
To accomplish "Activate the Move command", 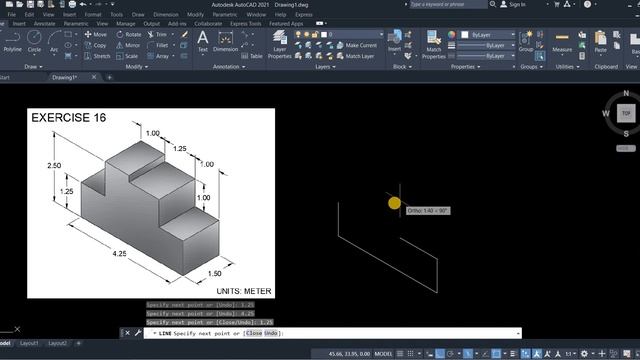I will tap(96, 35).
